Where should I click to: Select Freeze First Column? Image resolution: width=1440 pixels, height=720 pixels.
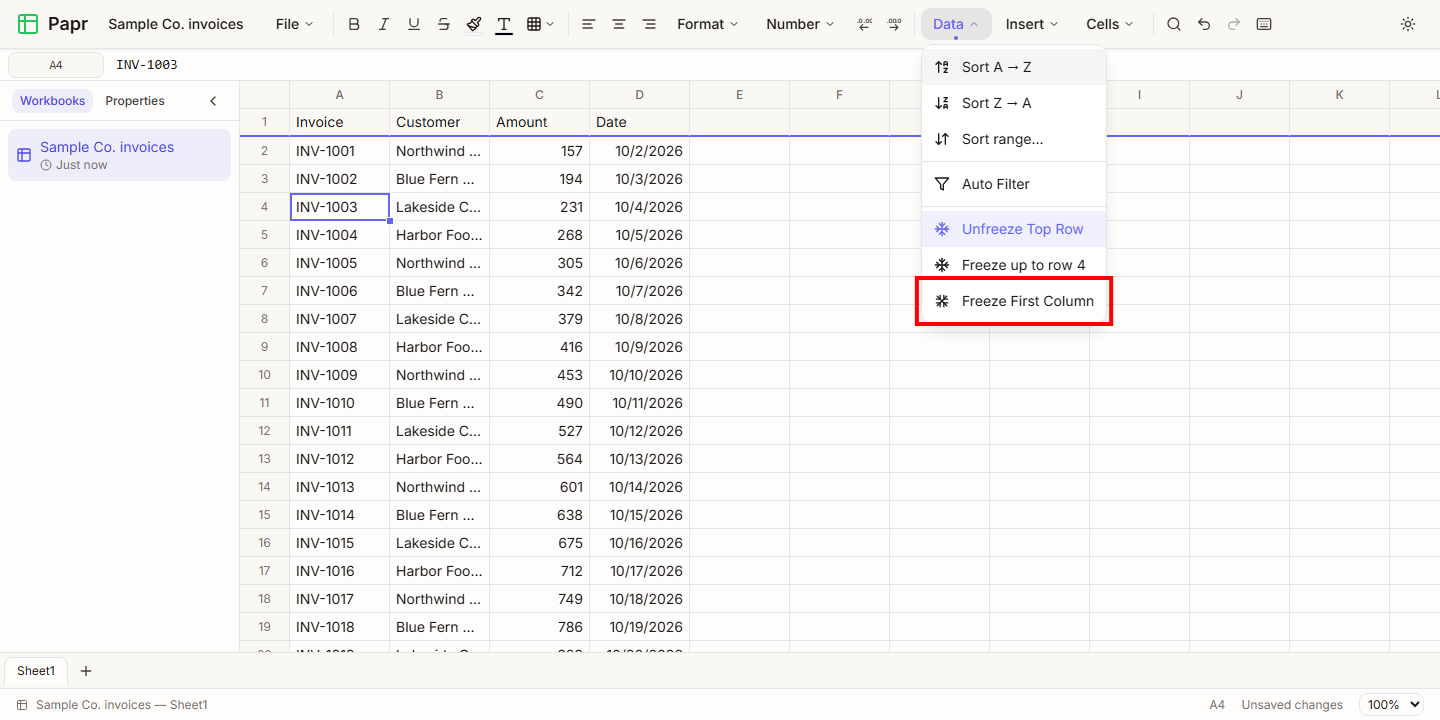click(x=1014, y=301)
